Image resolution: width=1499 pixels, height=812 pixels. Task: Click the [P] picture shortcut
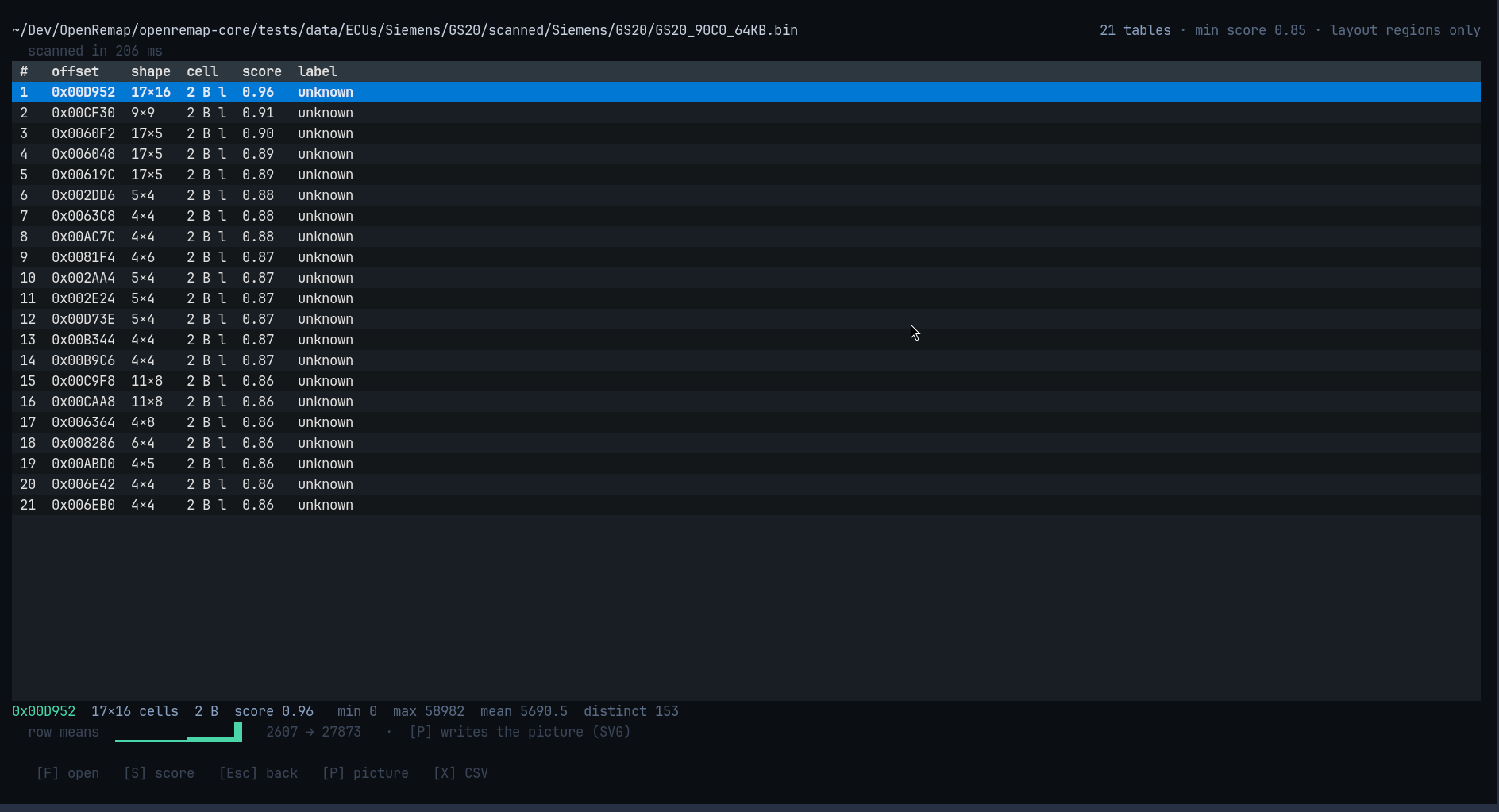(x=365, y=773)
